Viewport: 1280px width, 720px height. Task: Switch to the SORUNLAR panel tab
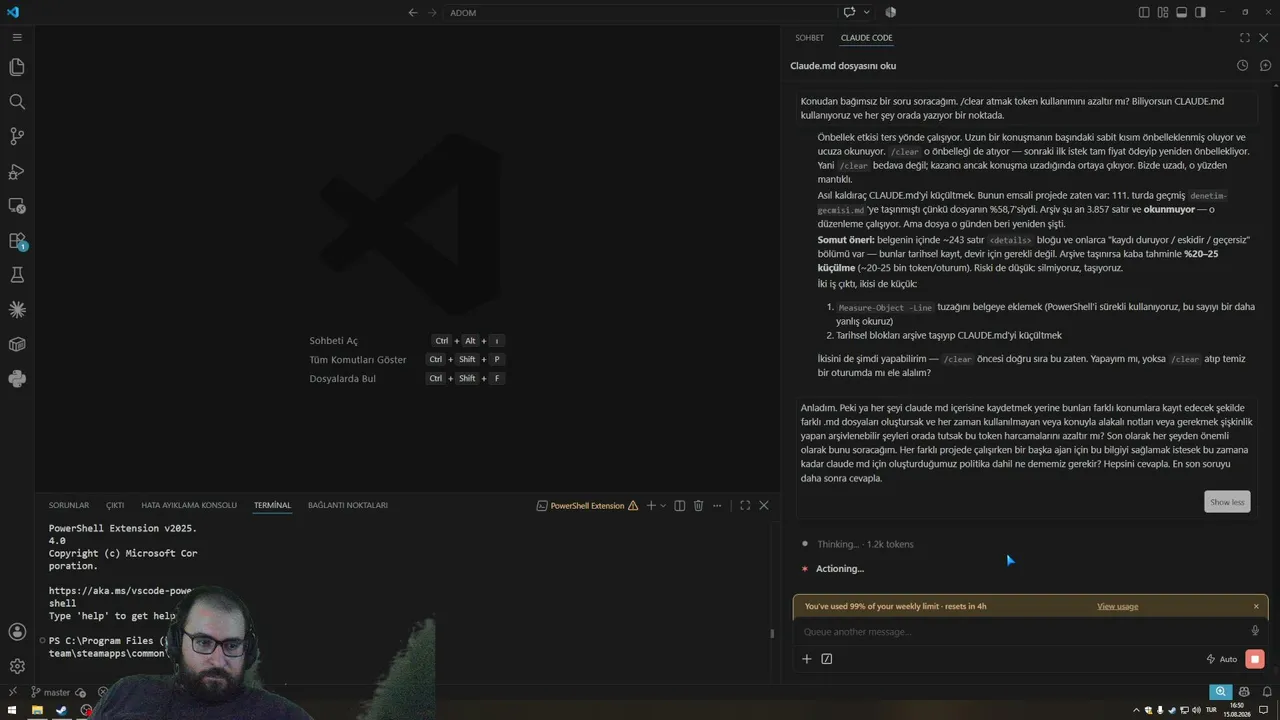point(69,506)
